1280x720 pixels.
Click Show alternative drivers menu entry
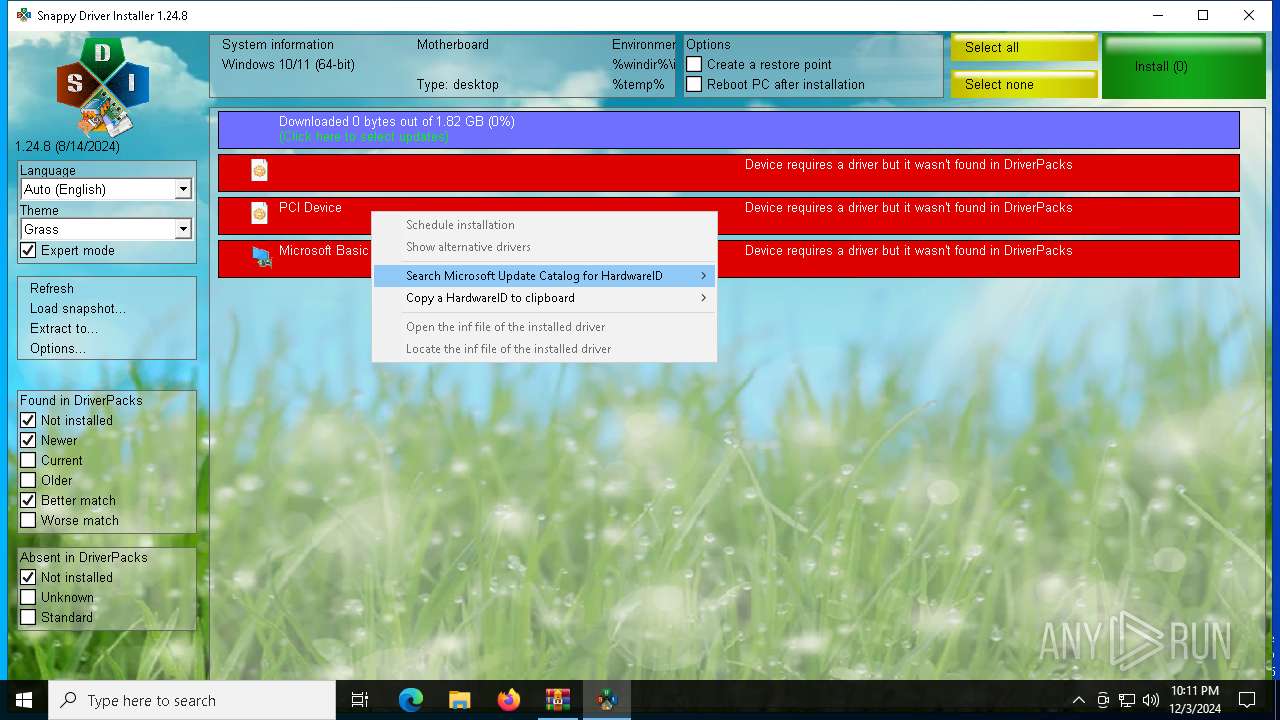(x=544, y=247)
